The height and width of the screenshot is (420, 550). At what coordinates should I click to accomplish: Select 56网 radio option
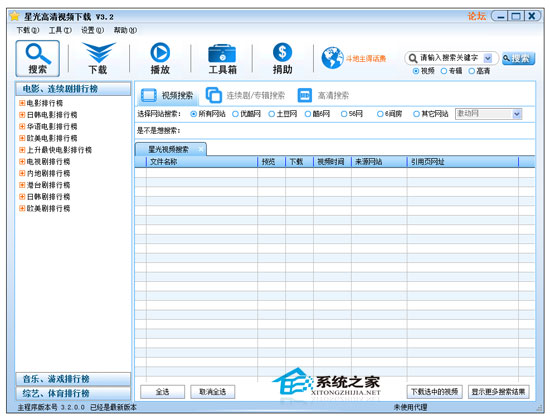click(x=344, y=114)
